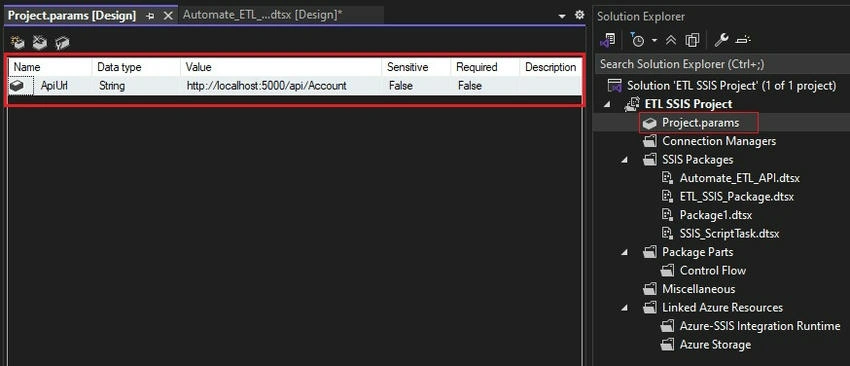Switch to the Automate_ETL_...dtsx [Design] tab
Screen dimensions: 850x366
point(262,15)
